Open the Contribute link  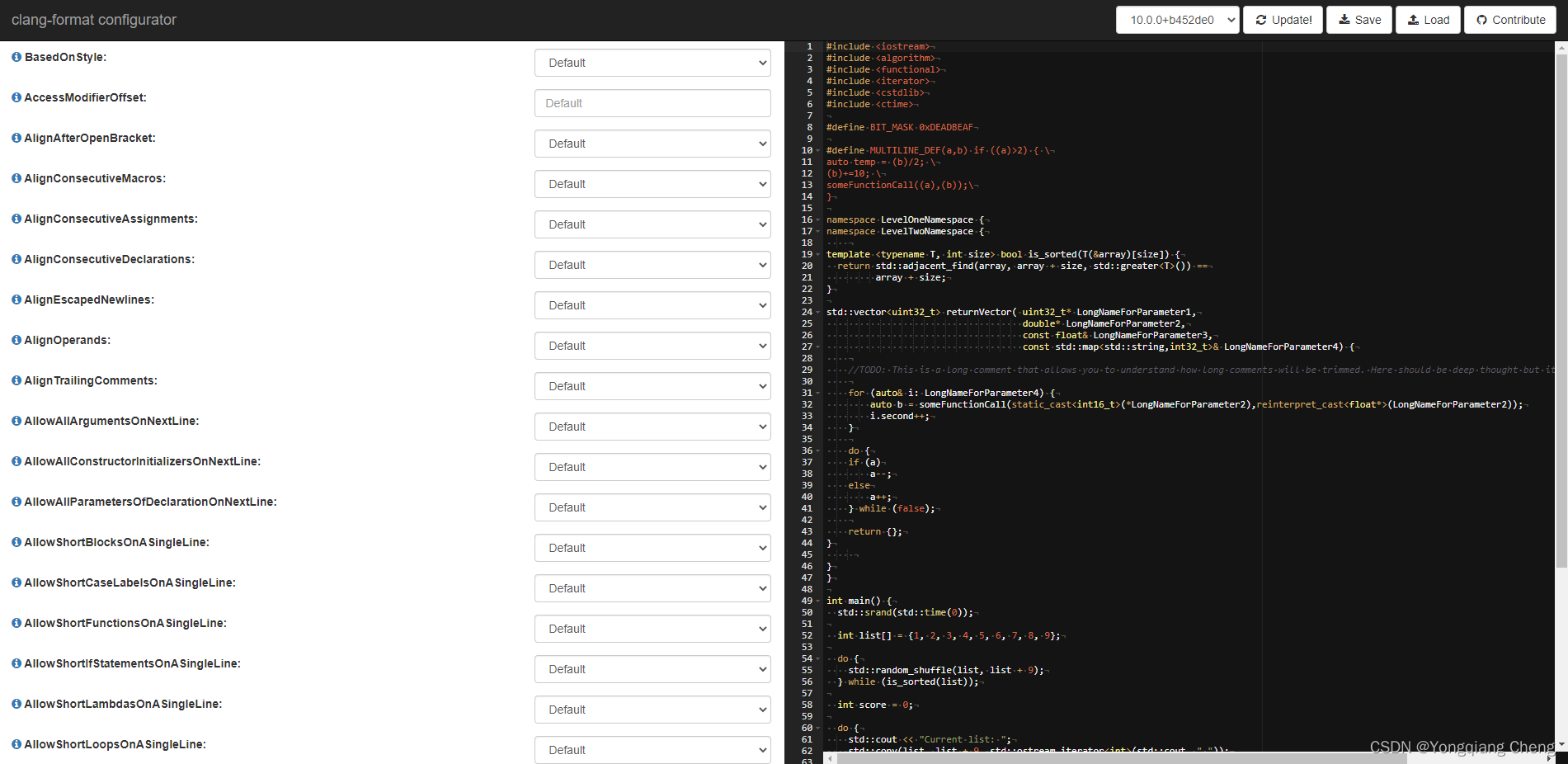tap(1509, 19)
